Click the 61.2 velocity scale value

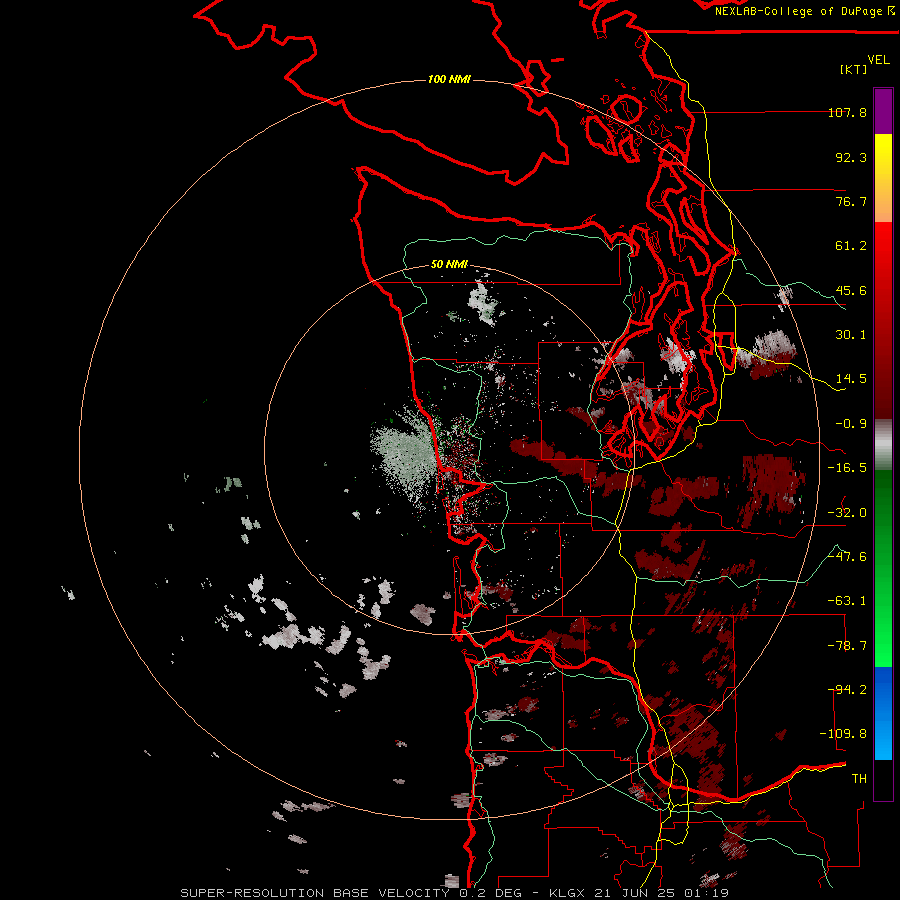tap(851, 246)
